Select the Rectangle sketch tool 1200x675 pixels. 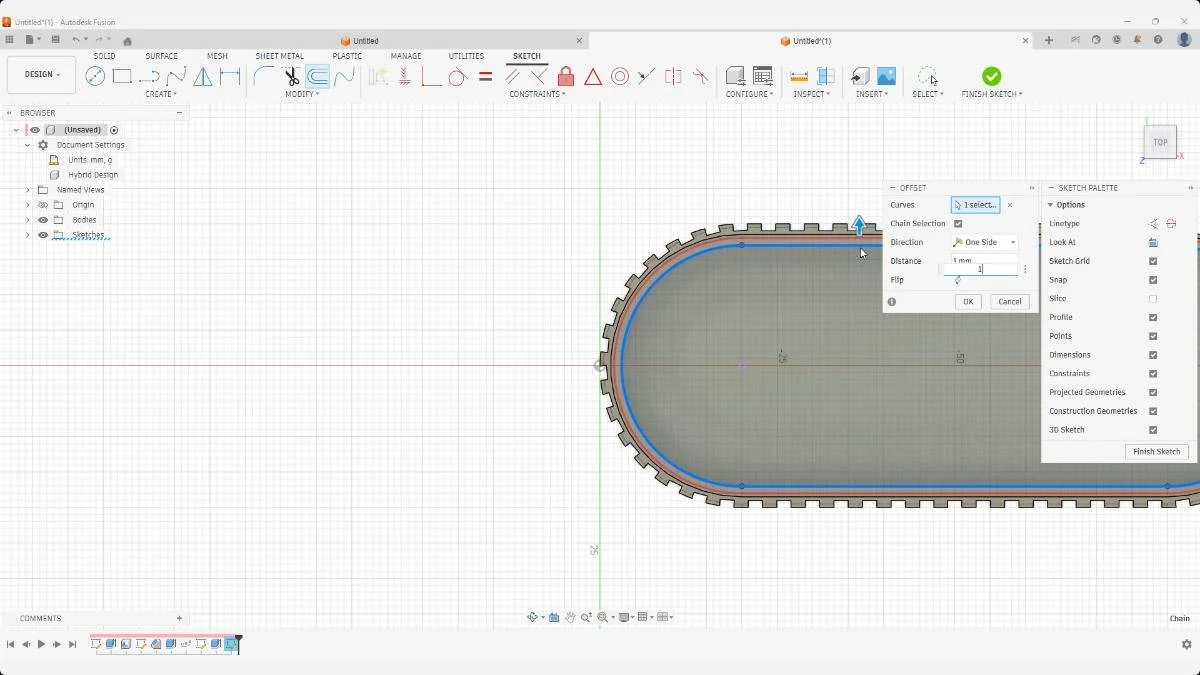(x=124, y=76)
